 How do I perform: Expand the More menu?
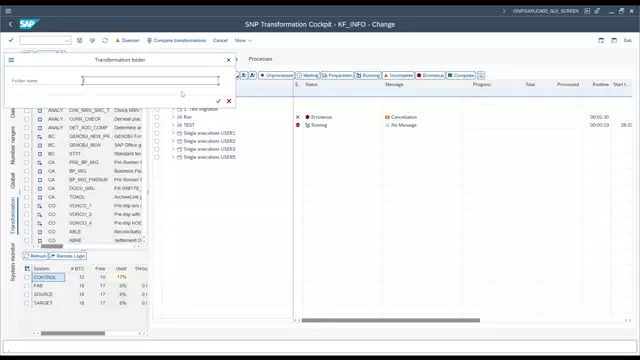coord(243,40)
